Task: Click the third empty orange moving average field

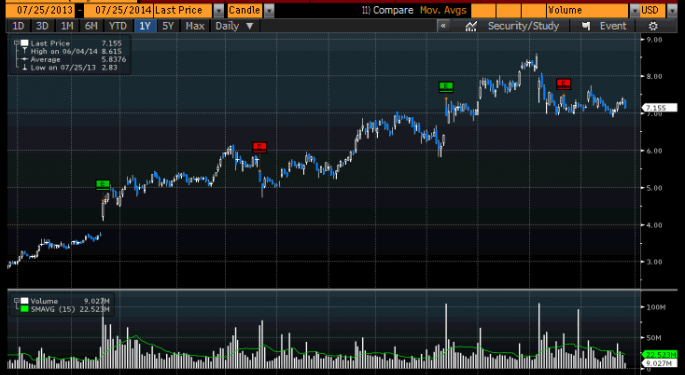Action: [534, 10]
